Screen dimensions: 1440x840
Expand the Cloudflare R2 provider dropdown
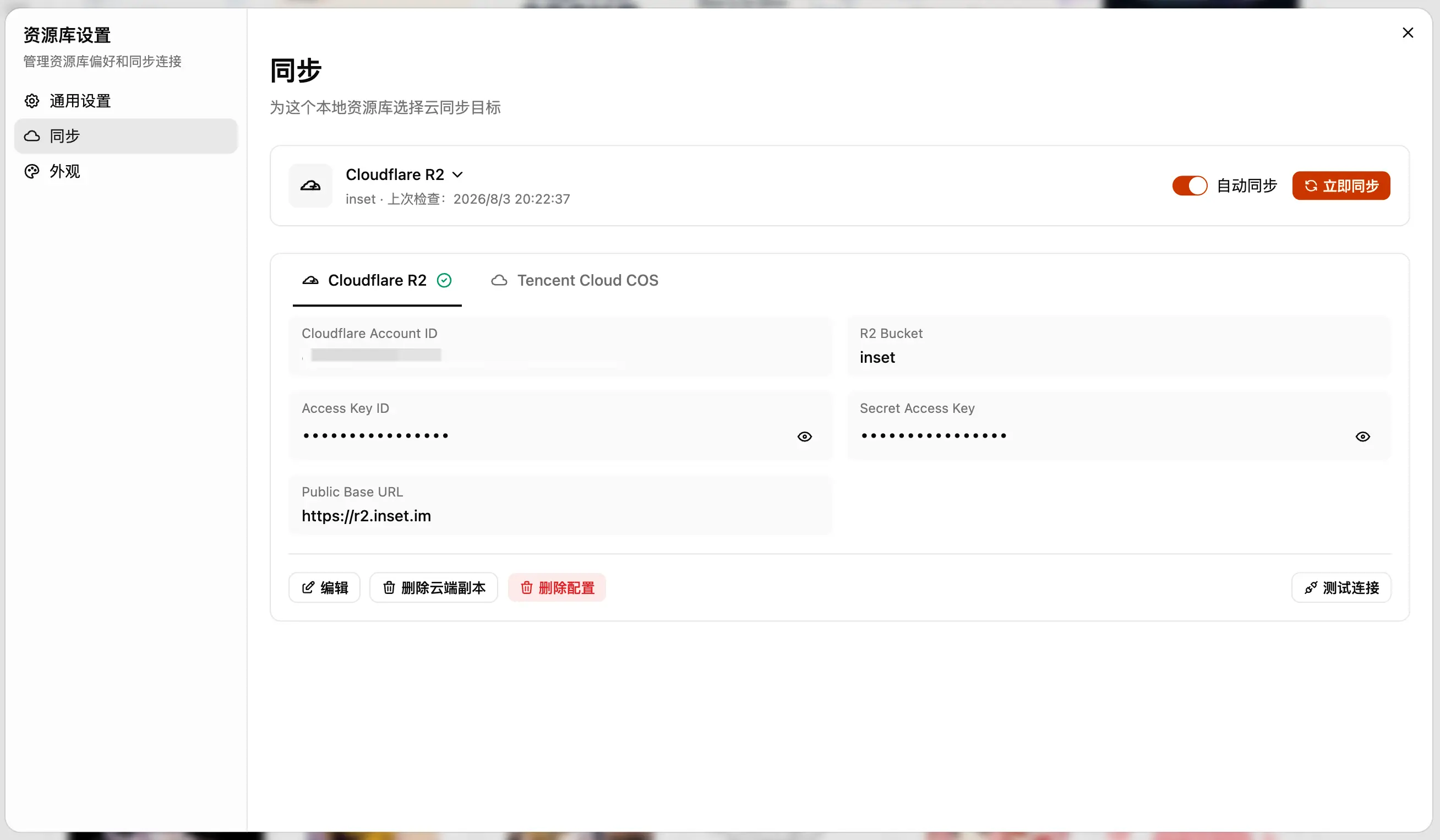click(405, 174)
